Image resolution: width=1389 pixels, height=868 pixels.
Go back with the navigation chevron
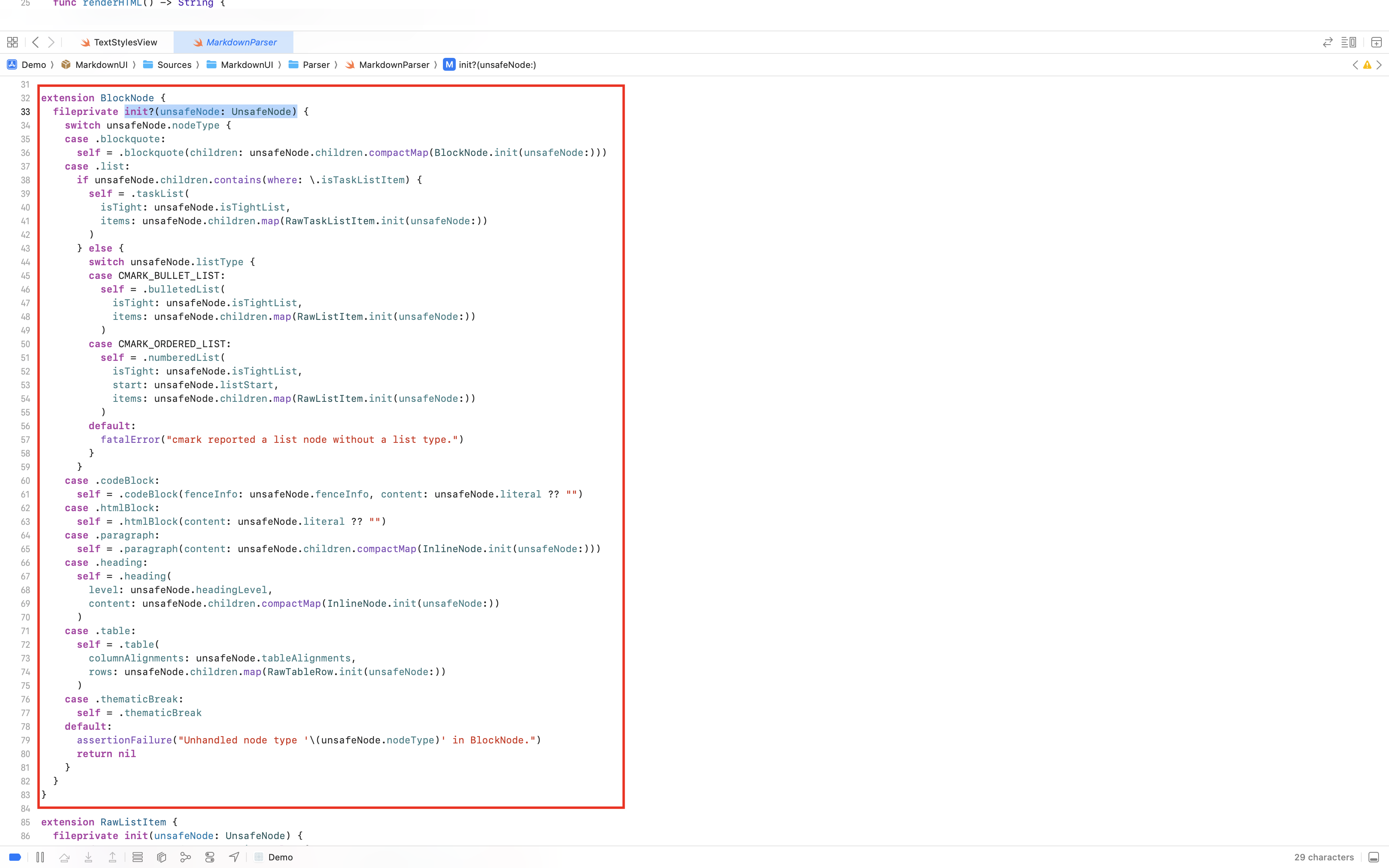click(x=36, y=42)
